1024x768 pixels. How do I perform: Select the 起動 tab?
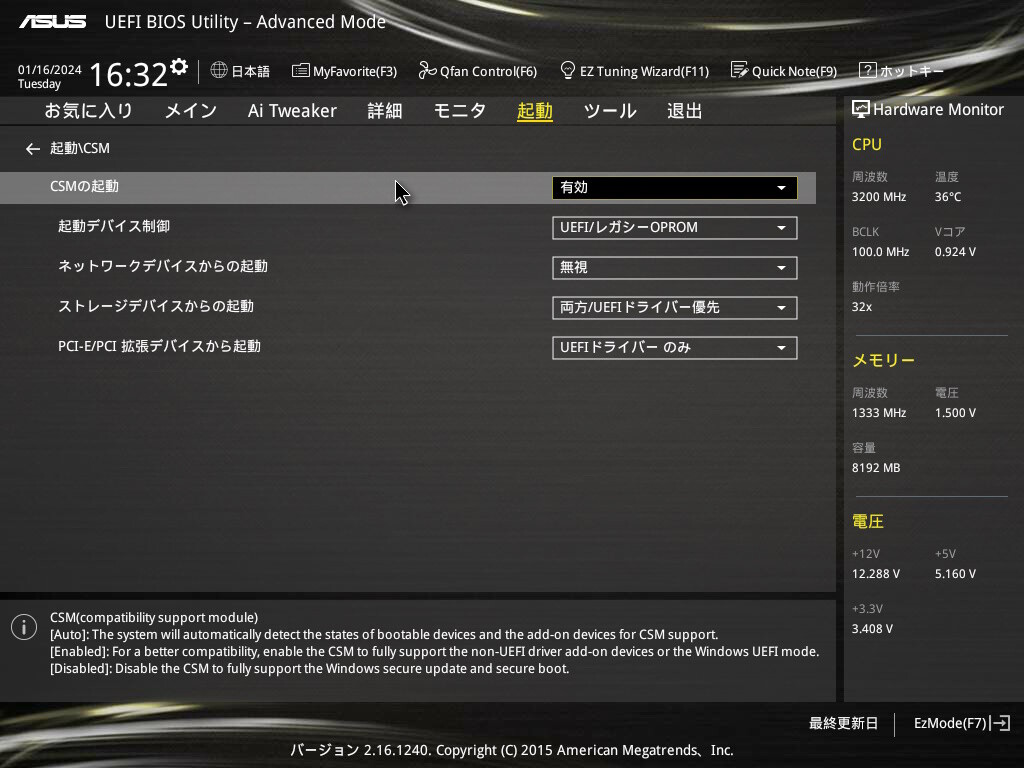[x=534, y=111]
